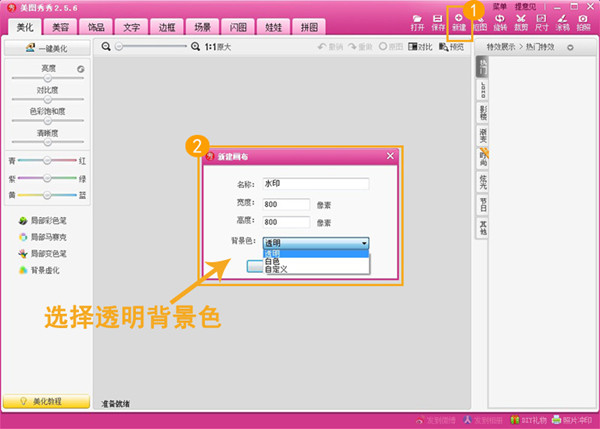This screenshot has width=600, height=429.
Task: Open the 拍照 (Camera) tool
Action: 583,23
